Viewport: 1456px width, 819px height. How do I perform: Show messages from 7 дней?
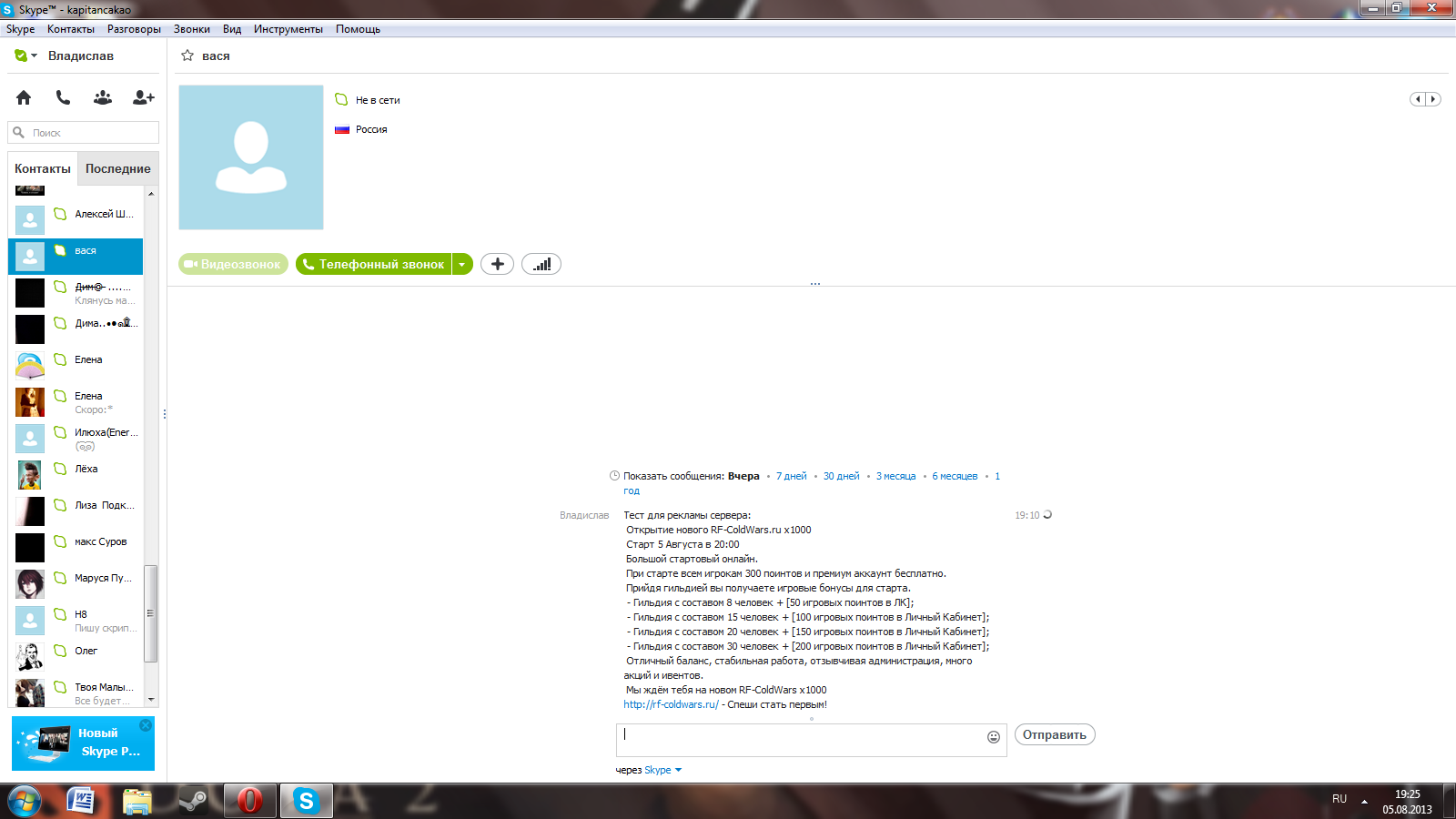click(791, 476)
